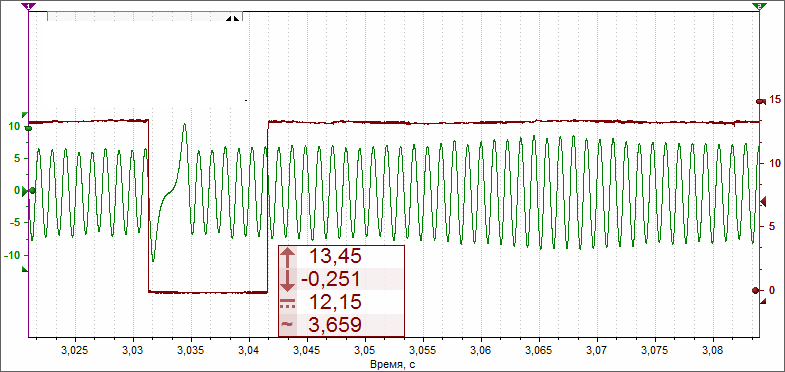
Task: Click the left zoom arrow on overview bar
Action: pos(229,19)
